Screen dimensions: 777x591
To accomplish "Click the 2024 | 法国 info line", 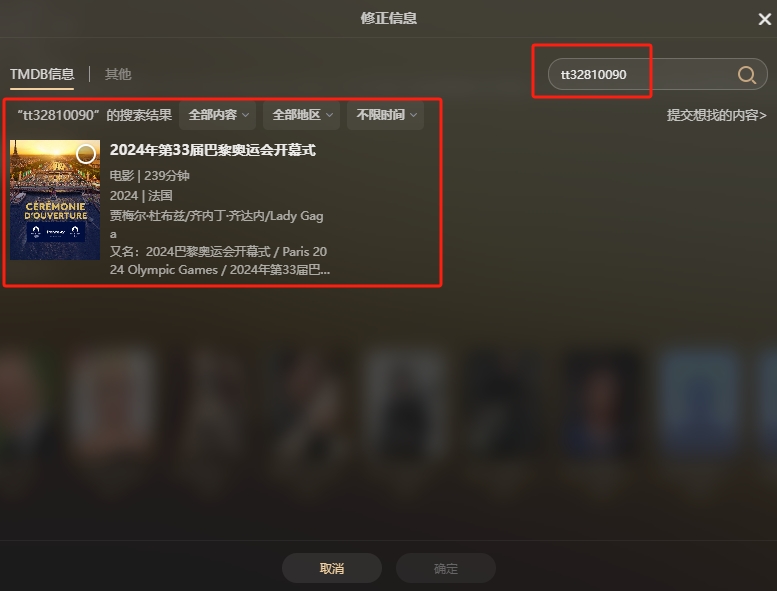I will (x=141, y=196).
